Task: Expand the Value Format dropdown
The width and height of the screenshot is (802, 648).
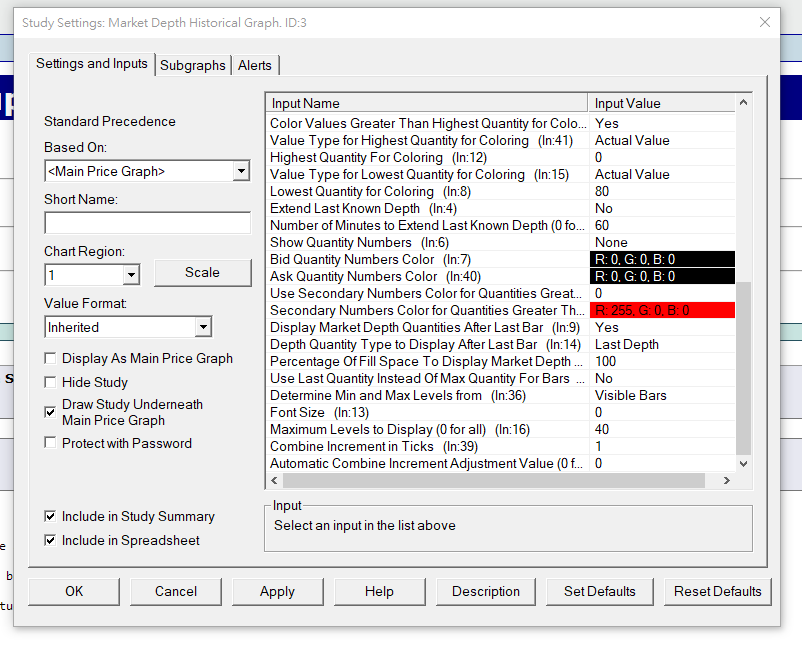Action: tap(203, 327)
